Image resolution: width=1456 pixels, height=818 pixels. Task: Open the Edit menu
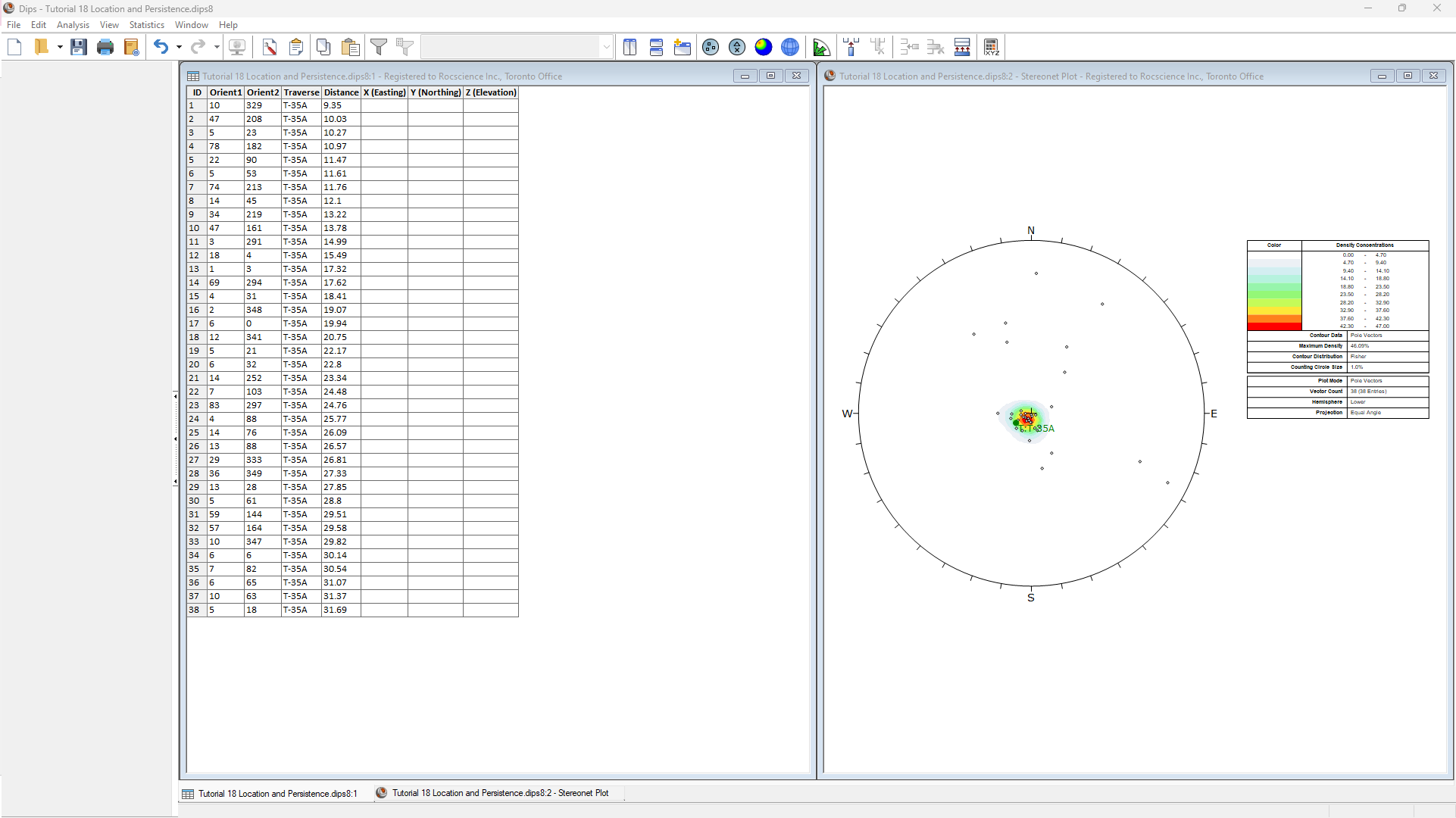[39, 25]
